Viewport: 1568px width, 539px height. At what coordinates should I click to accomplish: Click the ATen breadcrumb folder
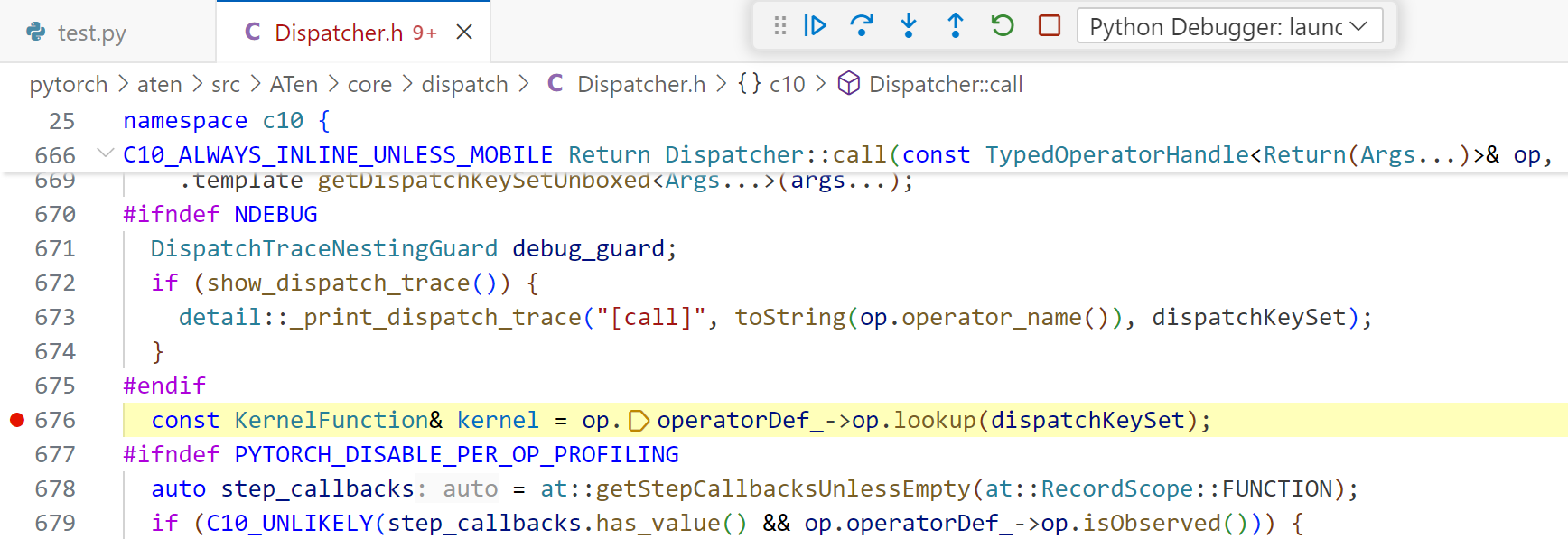coord(294,84)
